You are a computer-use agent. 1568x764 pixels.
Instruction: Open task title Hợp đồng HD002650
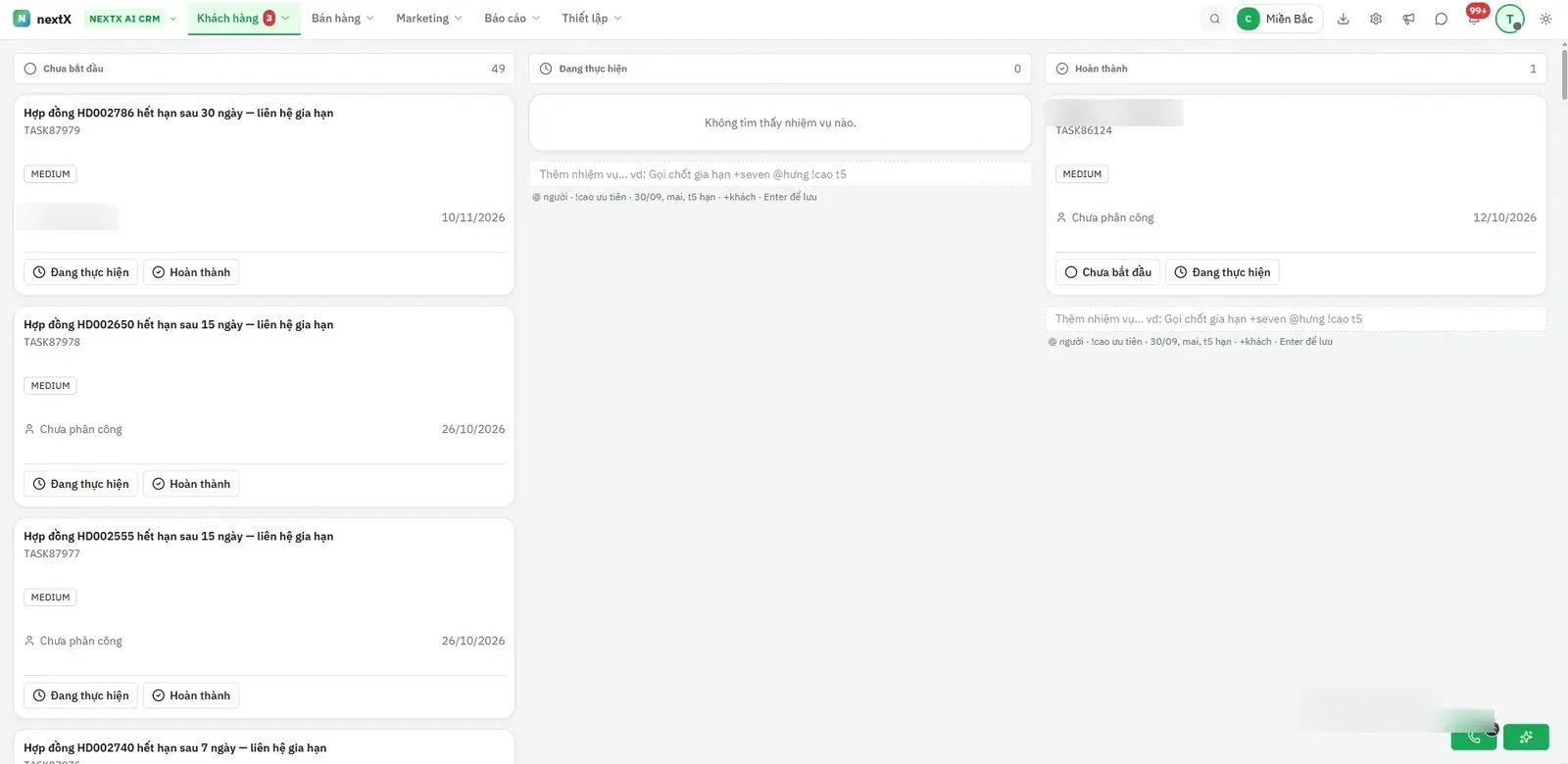[178, 324]
